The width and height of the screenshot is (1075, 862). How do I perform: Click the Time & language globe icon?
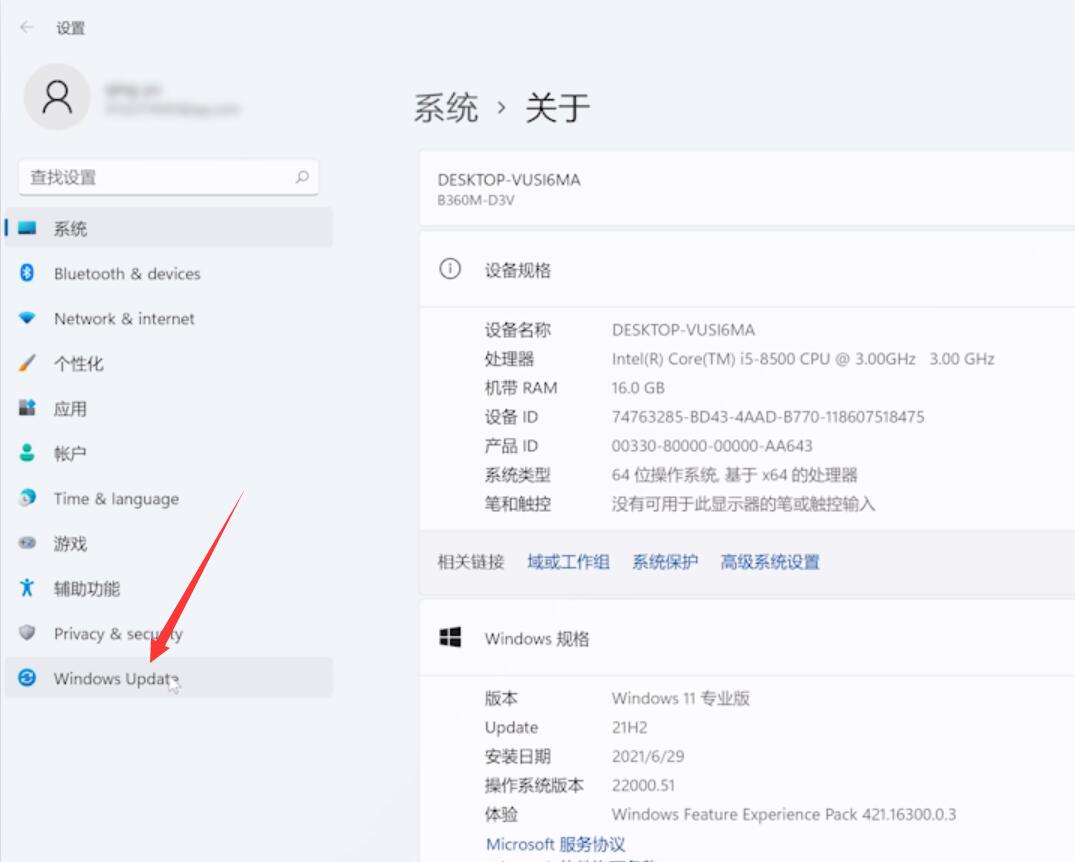pos(27,498)
